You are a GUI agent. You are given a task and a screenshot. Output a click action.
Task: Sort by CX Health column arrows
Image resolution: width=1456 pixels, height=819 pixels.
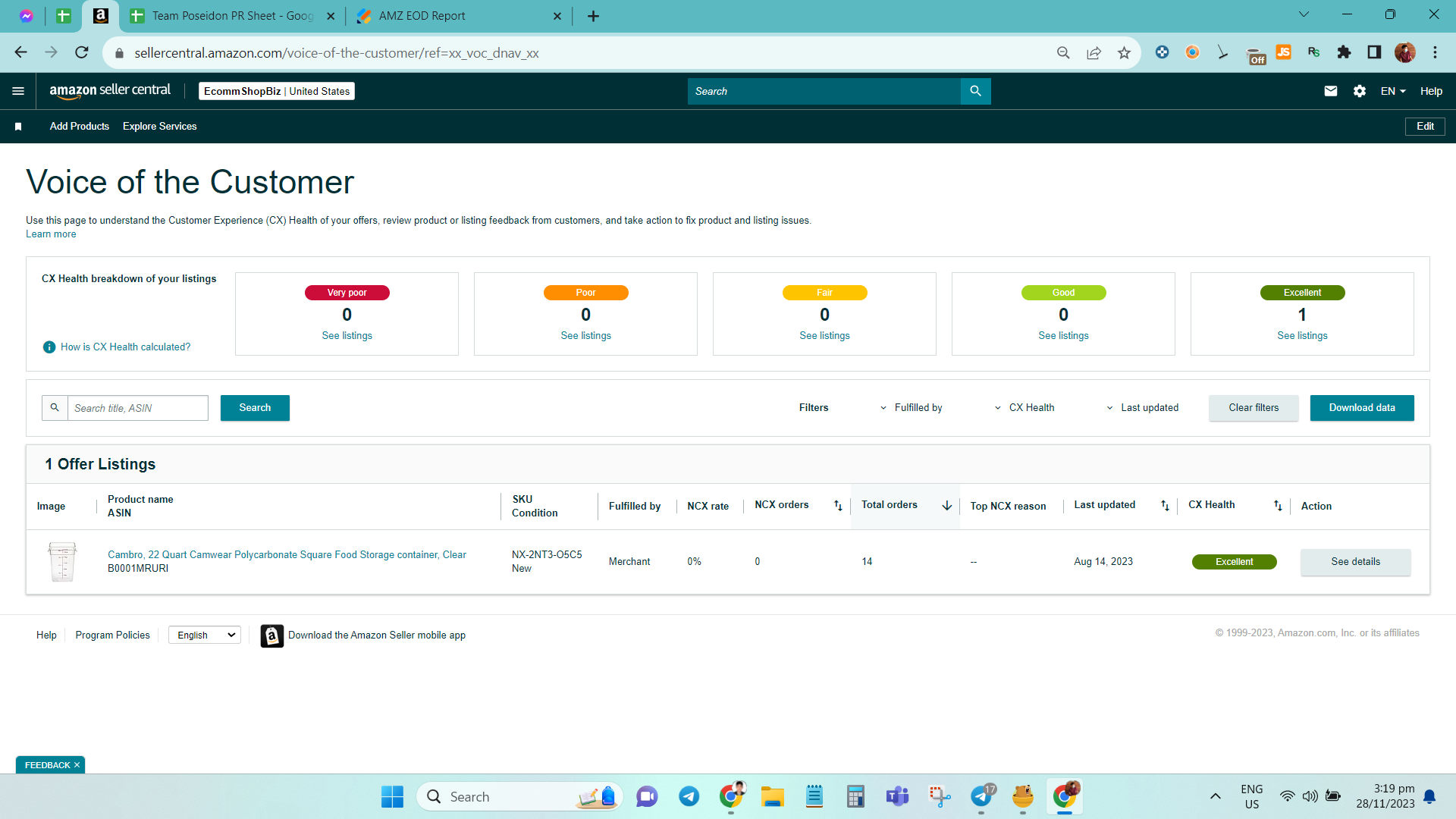coord(1278,506)
